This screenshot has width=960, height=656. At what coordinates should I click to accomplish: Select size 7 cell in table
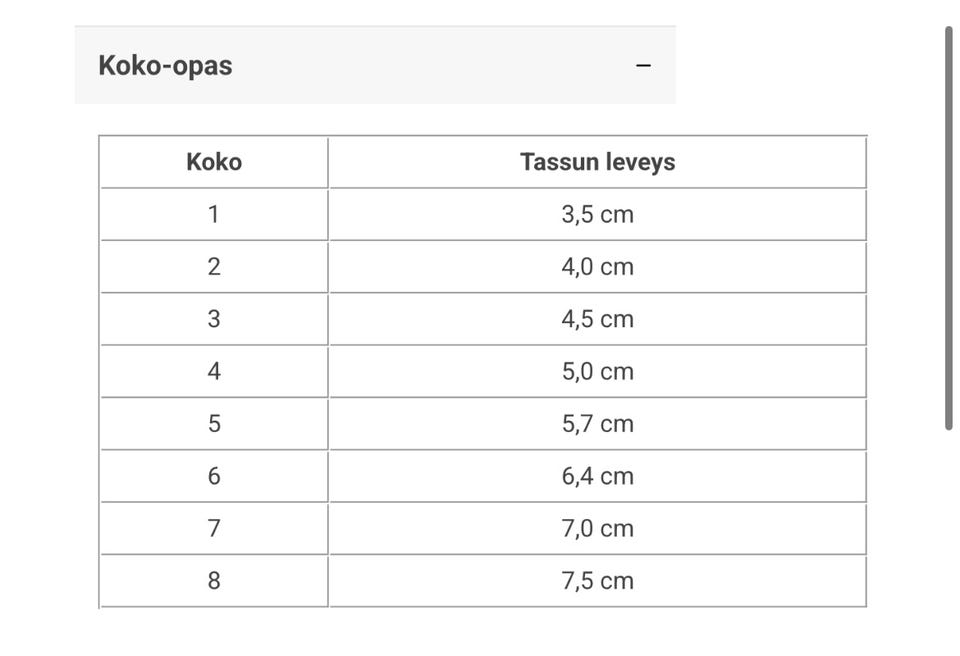click(x=214, y=528)
